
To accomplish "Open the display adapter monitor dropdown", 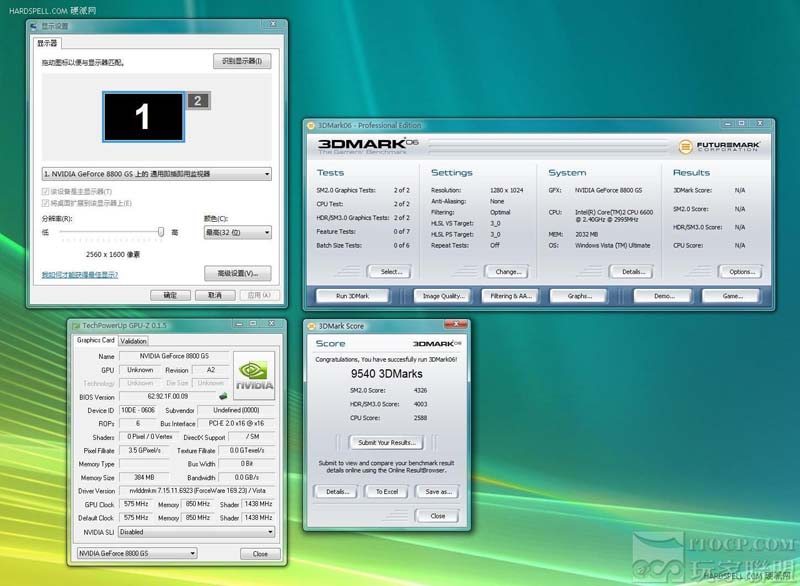I will pyautogui.click(x=157, y=174).
